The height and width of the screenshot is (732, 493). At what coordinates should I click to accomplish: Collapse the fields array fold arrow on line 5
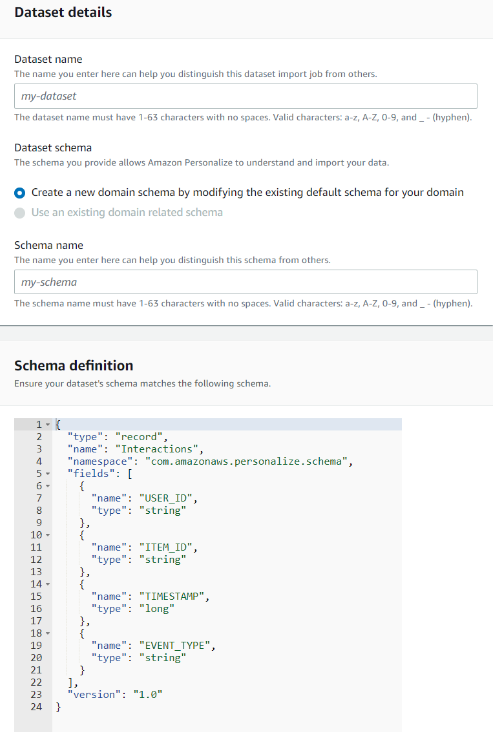pos(48,474)
